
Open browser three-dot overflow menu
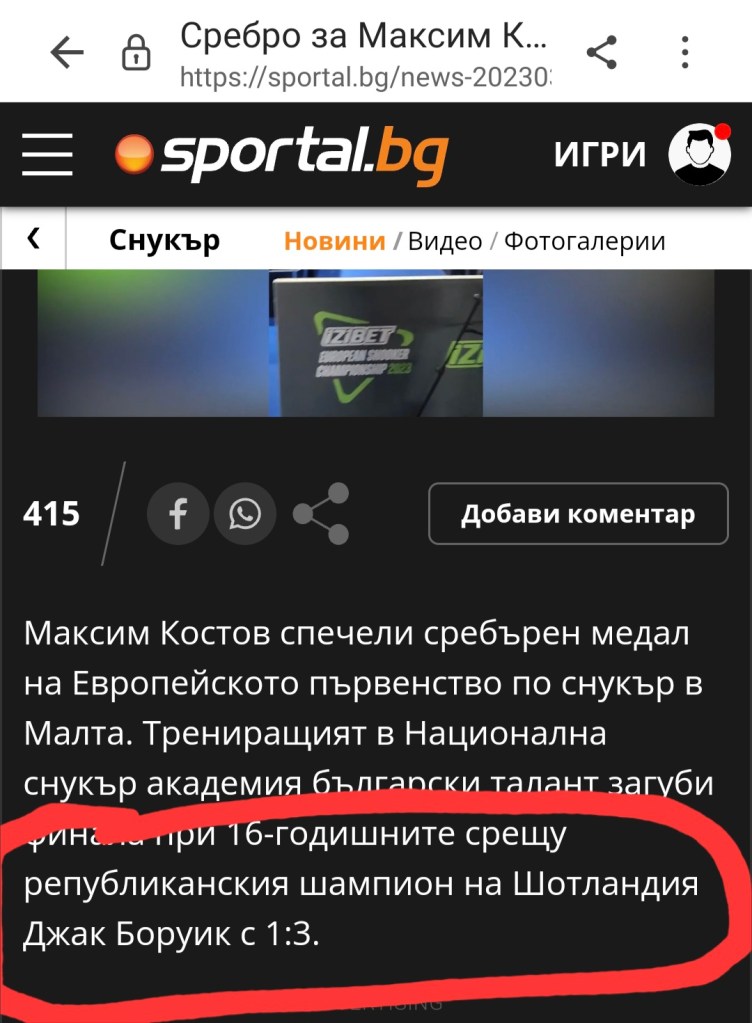pos(684,52)
